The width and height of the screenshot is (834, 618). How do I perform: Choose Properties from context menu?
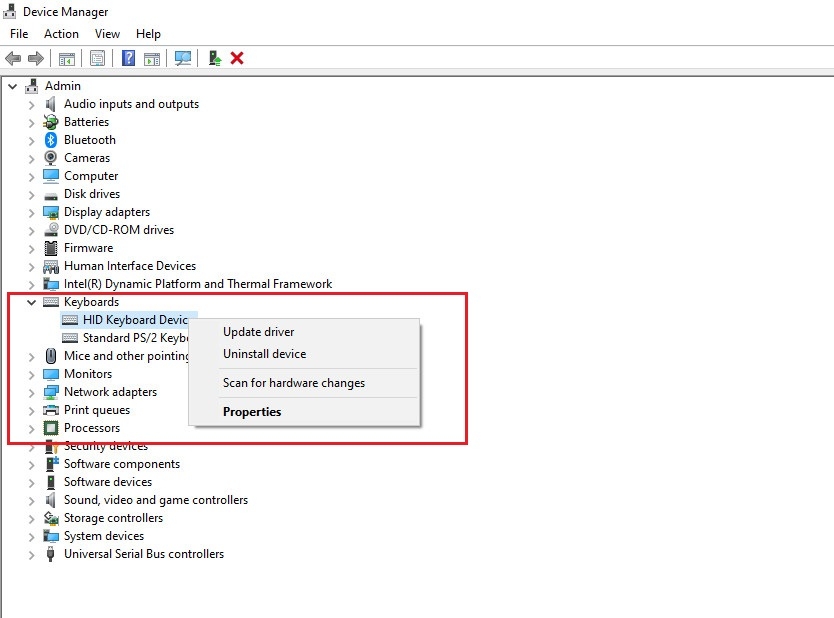coord(252,412)
